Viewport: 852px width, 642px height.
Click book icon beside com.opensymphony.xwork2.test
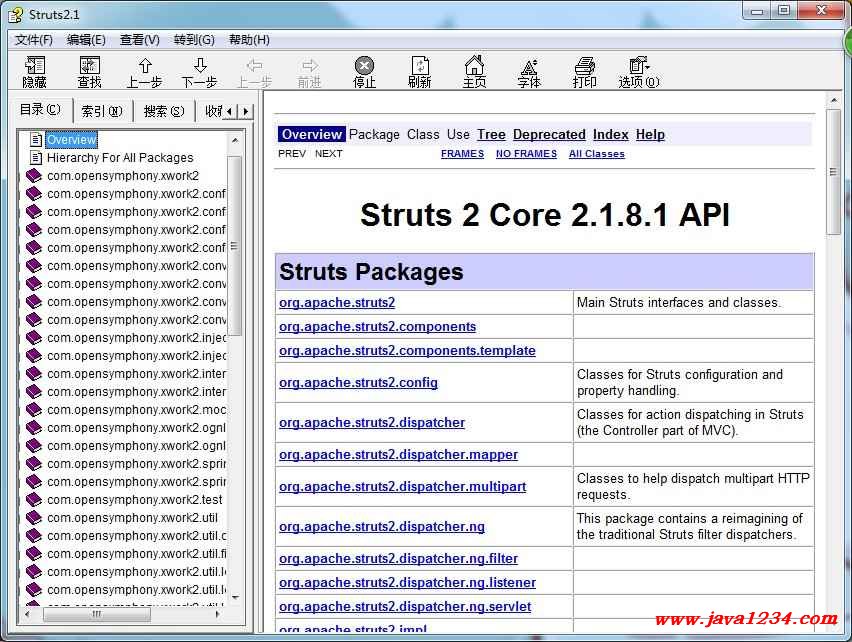[x=34, y=499]
